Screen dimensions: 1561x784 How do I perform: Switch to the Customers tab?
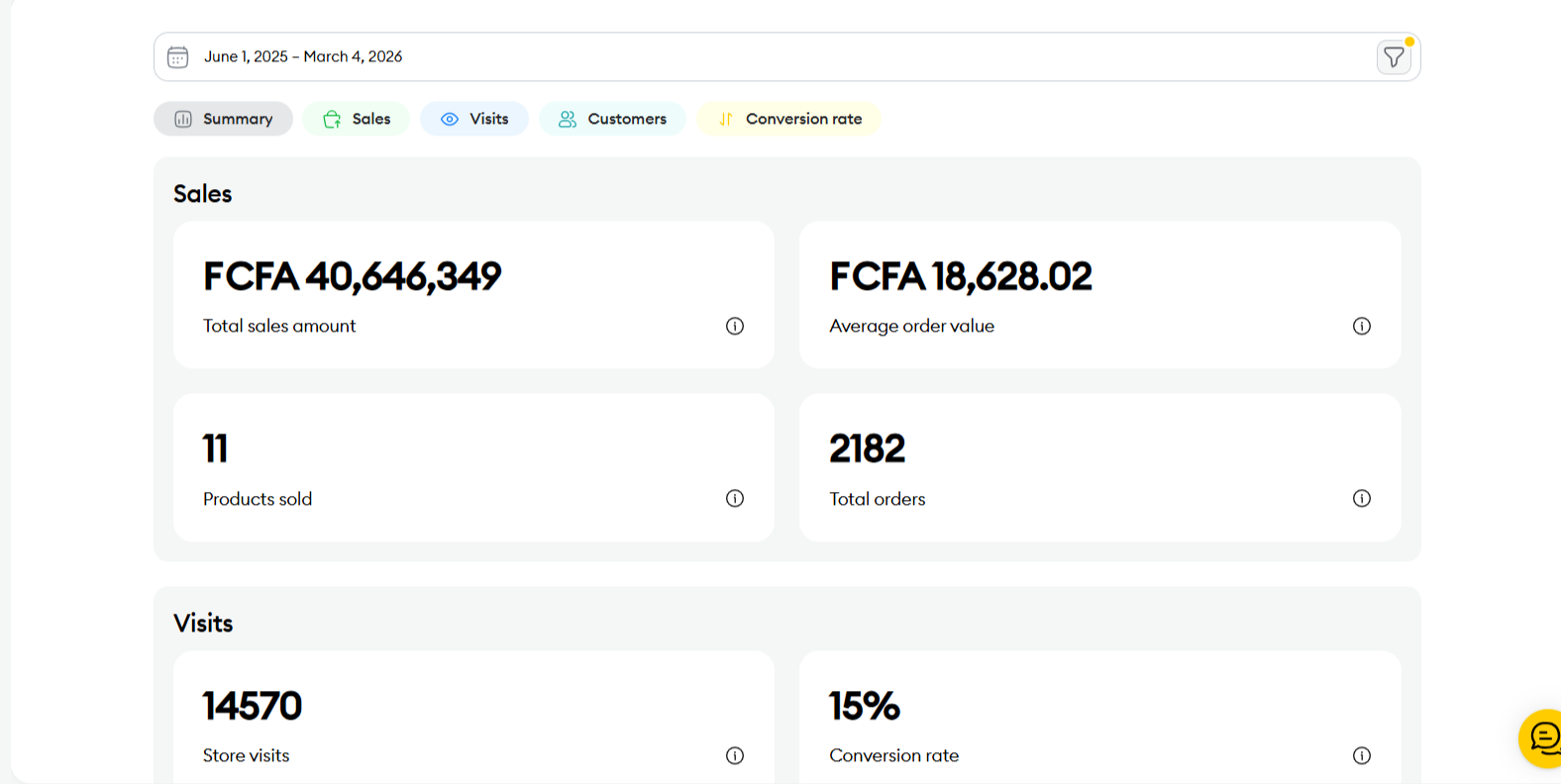pos(612,119)
